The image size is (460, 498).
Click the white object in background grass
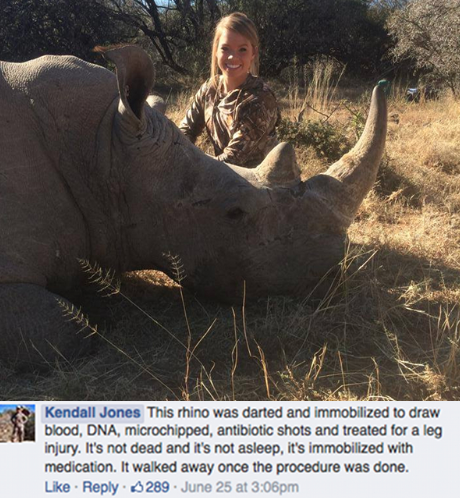tap(414, 92)
